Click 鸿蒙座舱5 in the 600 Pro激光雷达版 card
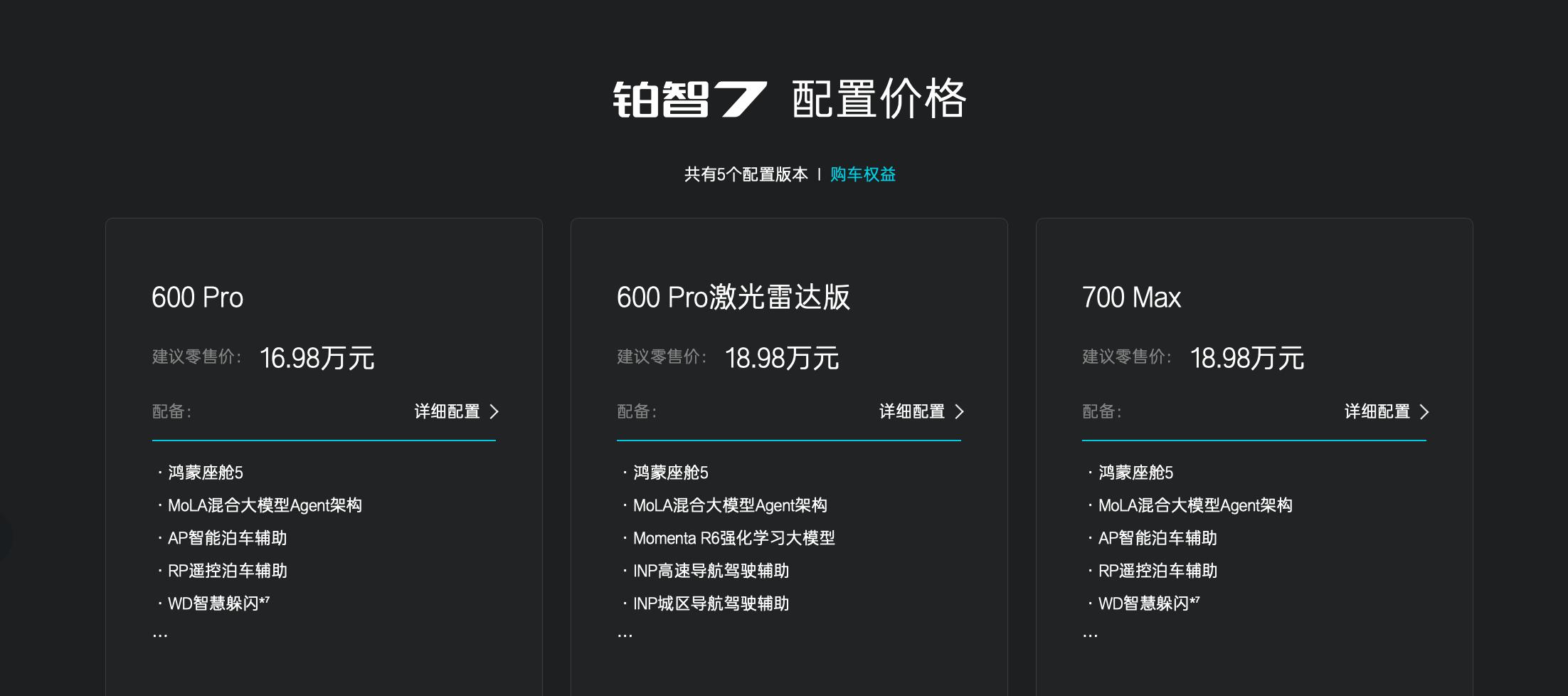The height and width of the screenshot is (696, 1568). pyautogui.click(x=671, y=473)
